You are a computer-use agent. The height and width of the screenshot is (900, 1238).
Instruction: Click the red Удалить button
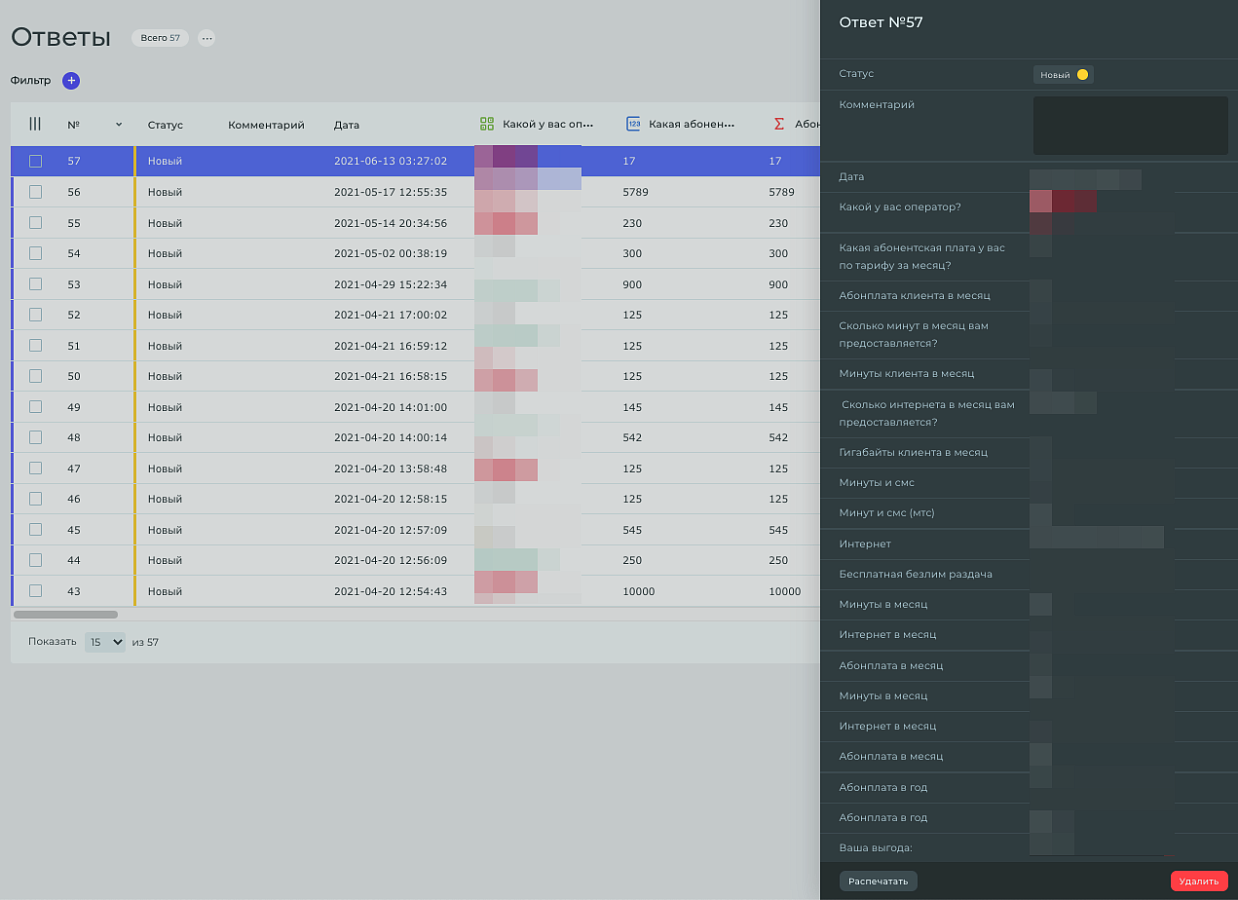click(x=1199, y=881)
